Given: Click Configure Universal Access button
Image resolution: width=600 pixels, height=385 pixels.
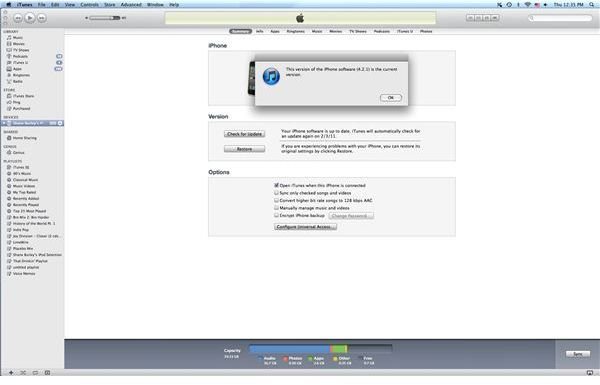Looking at the screenshot, I should coord(305,227).
